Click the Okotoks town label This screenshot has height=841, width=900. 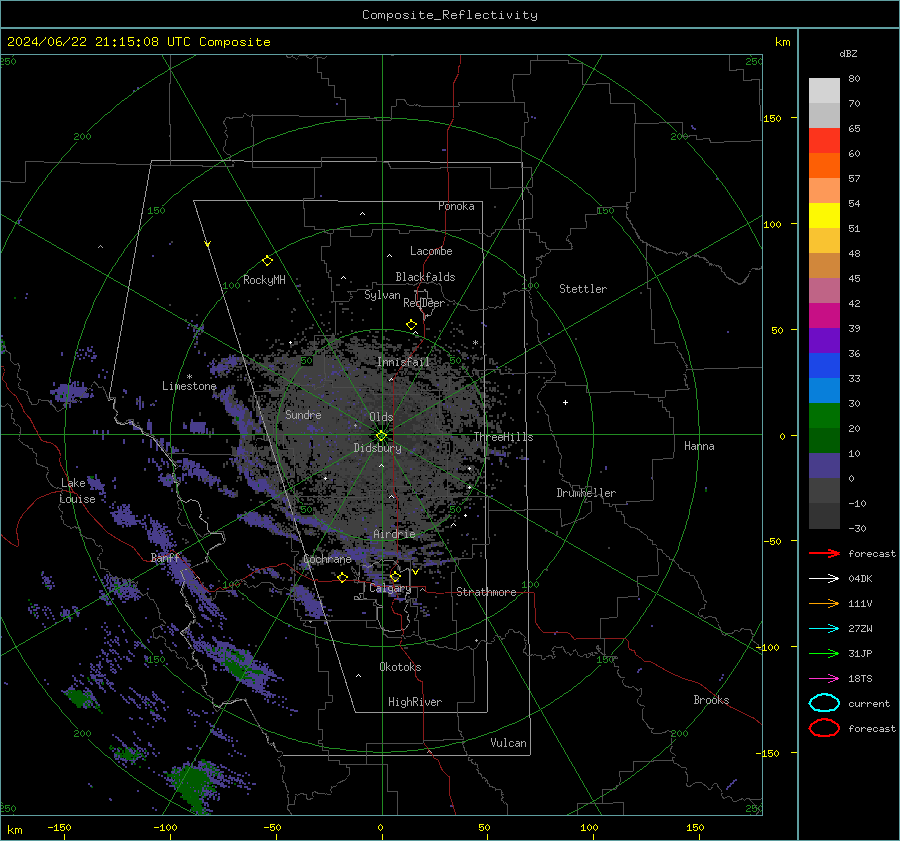pyautogui.click(x=400, y=667)
